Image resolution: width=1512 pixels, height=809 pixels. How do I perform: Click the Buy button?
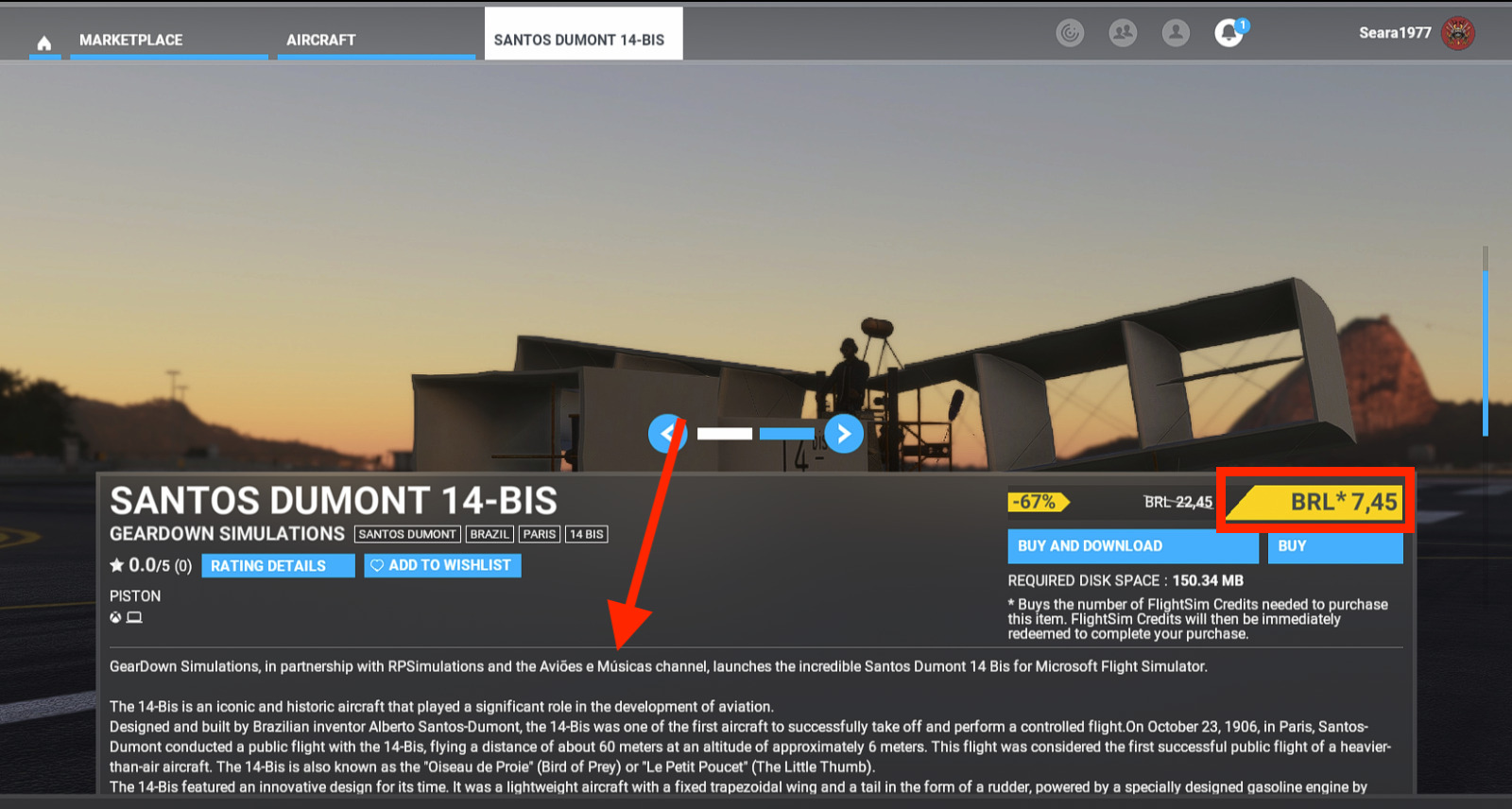click(x=1335, y=546)
